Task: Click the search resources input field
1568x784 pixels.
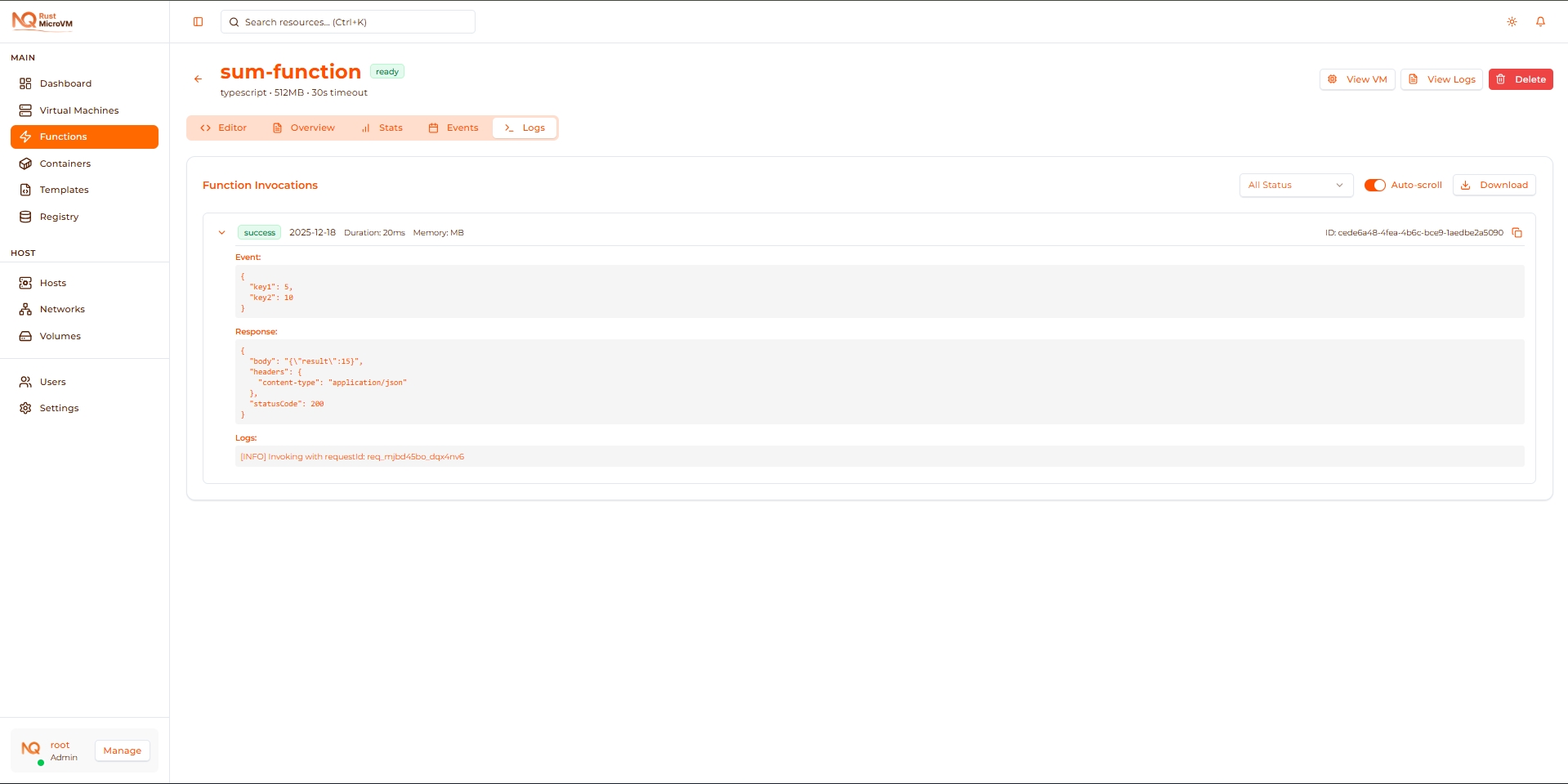Action: click(347, 21)
